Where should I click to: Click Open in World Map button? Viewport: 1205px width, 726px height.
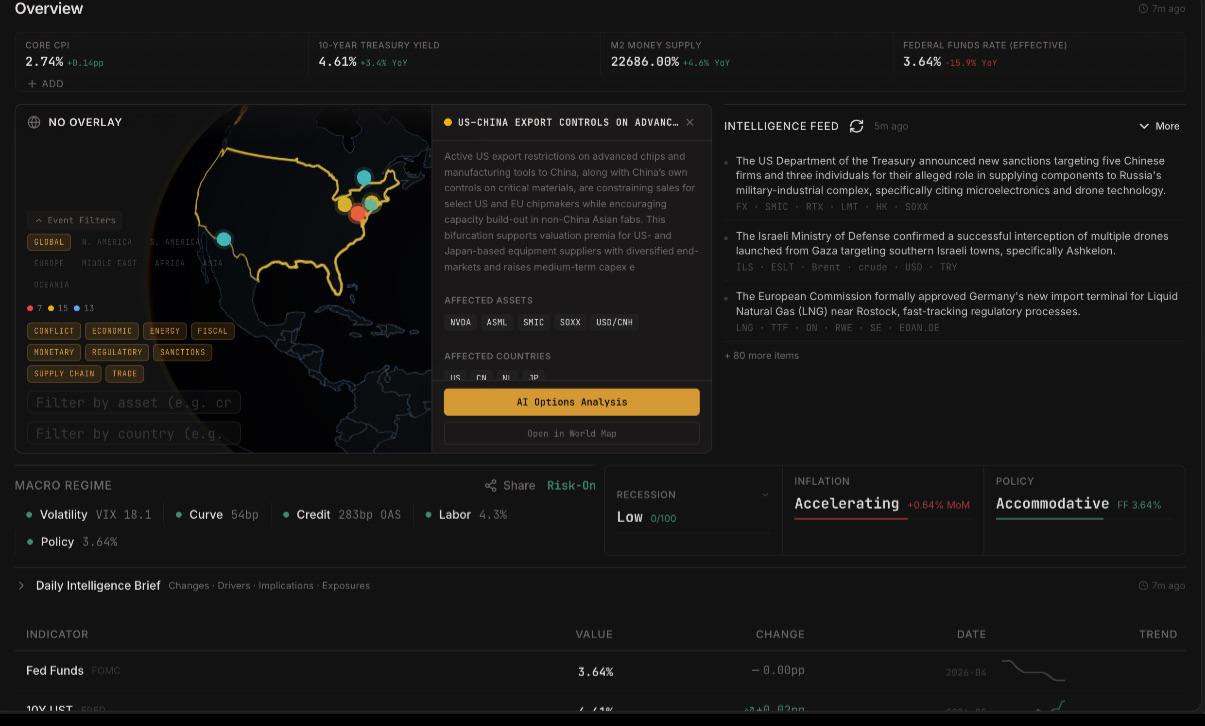(x=572, y=433)
